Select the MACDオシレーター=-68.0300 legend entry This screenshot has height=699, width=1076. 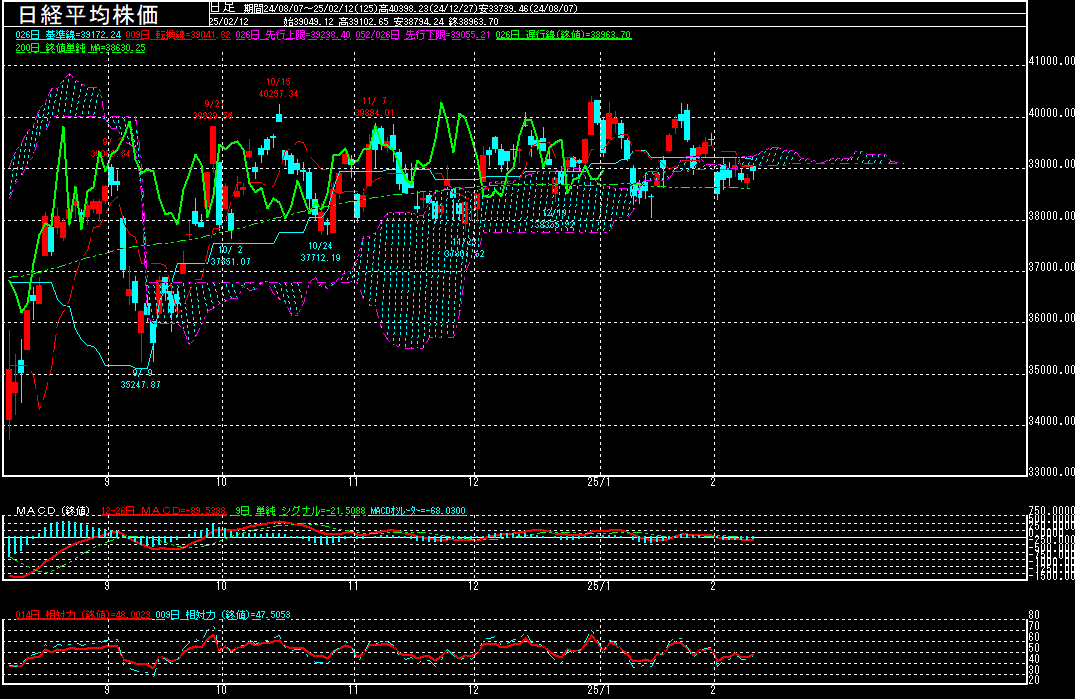418,511
